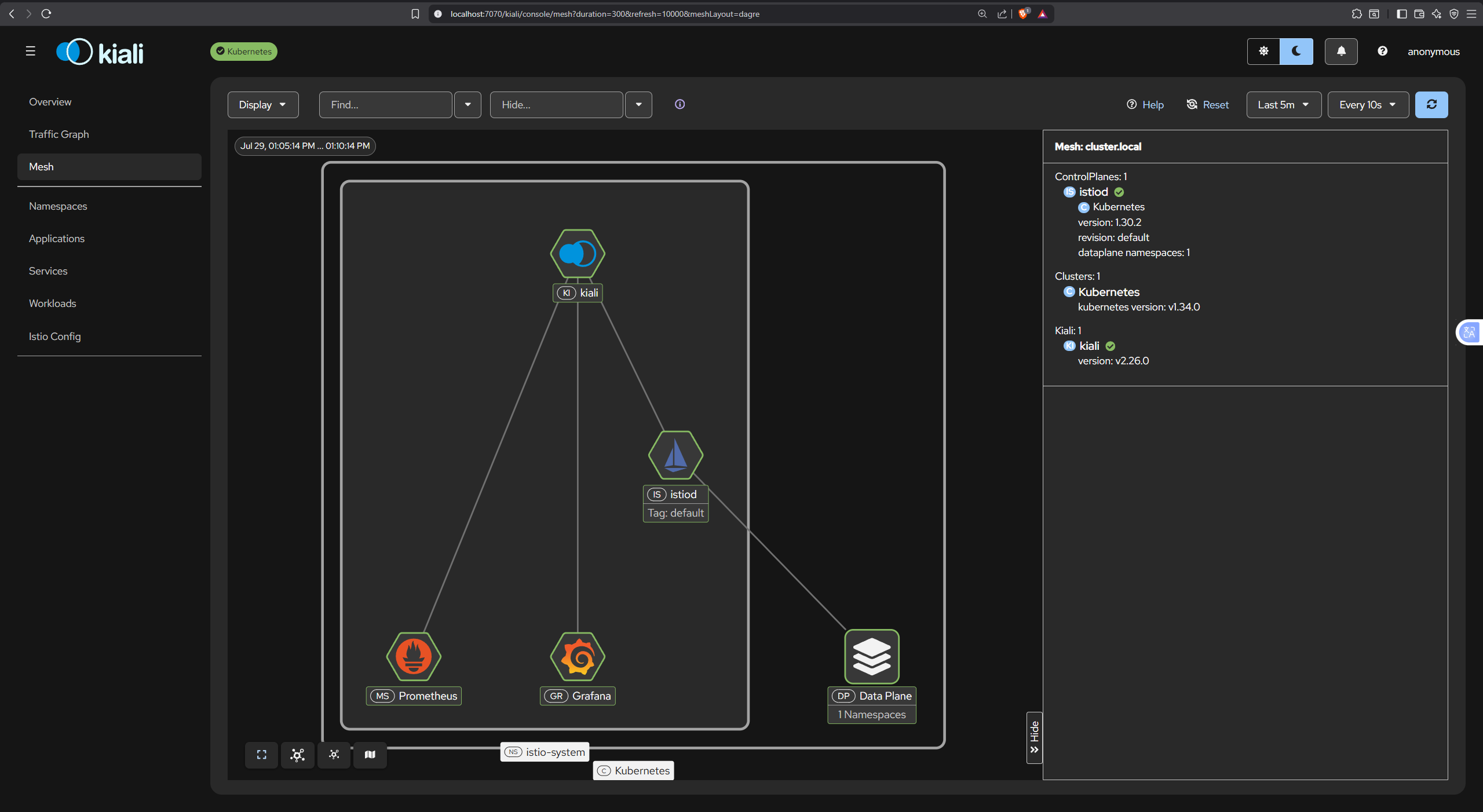Select Mesh in the sidebar
The image size is (1483, 812).
point(109,167)
